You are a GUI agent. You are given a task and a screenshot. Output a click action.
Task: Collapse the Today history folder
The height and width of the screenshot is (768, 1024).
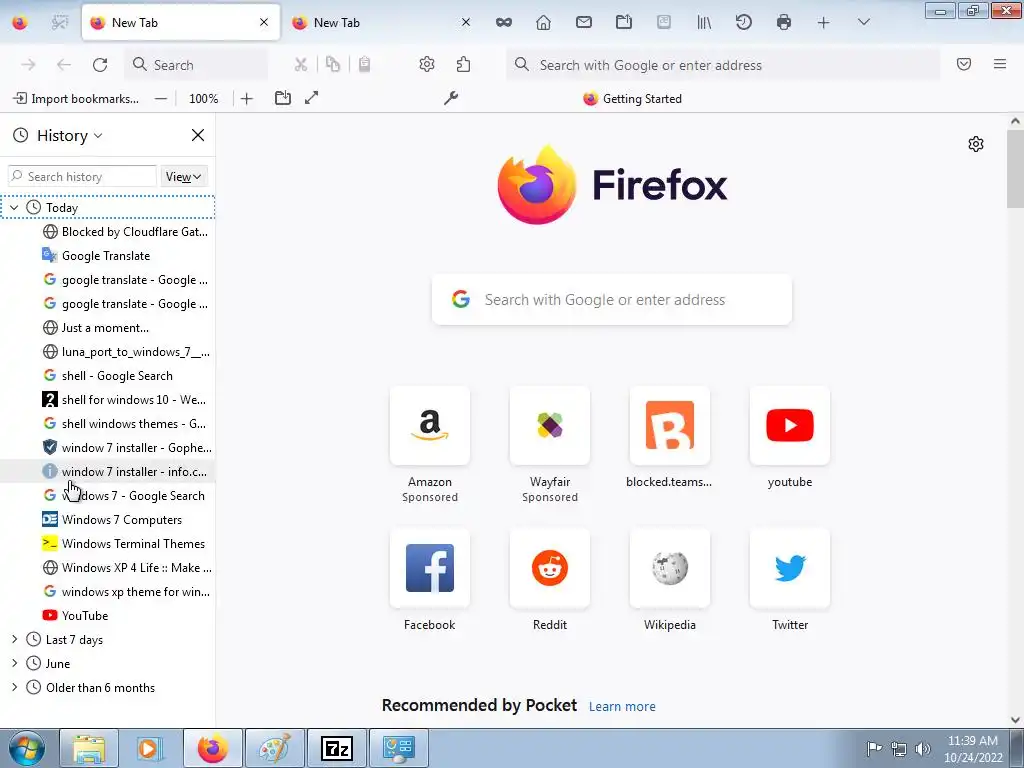pos(14,208)
